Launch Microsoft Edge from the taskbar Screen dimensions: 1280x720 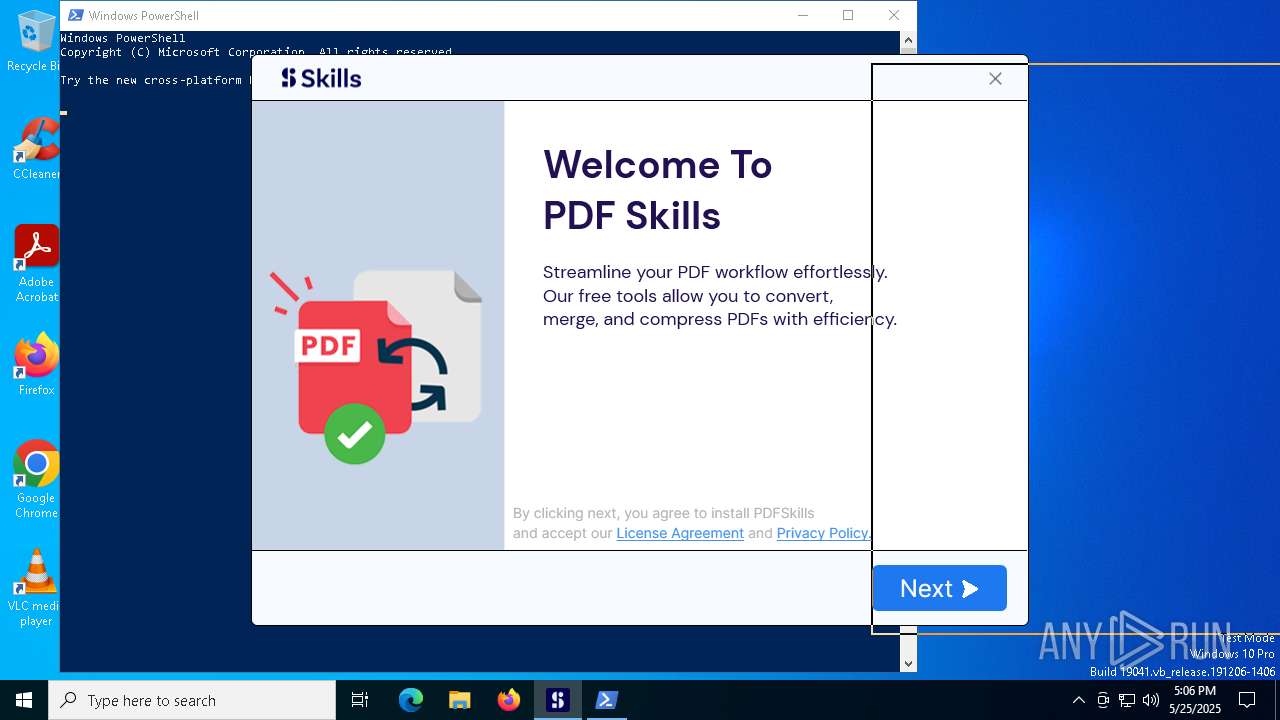pyautogui.click(x=411, y=700)
